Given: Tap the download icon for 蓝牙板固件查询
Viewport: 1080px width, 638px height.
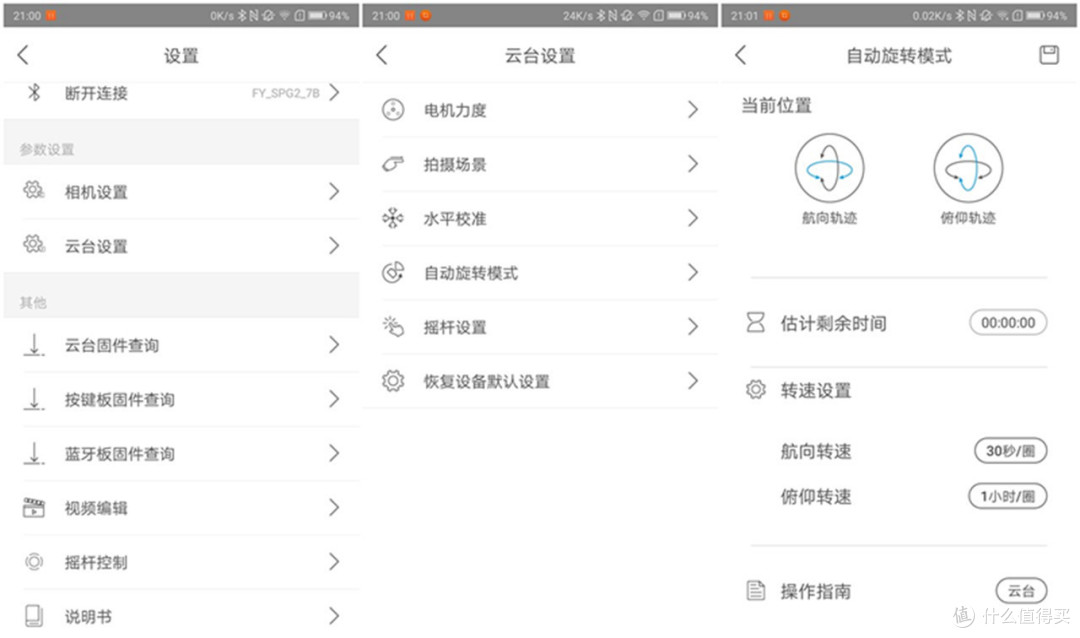Looking at the screenshot, I should pos(34,453).
